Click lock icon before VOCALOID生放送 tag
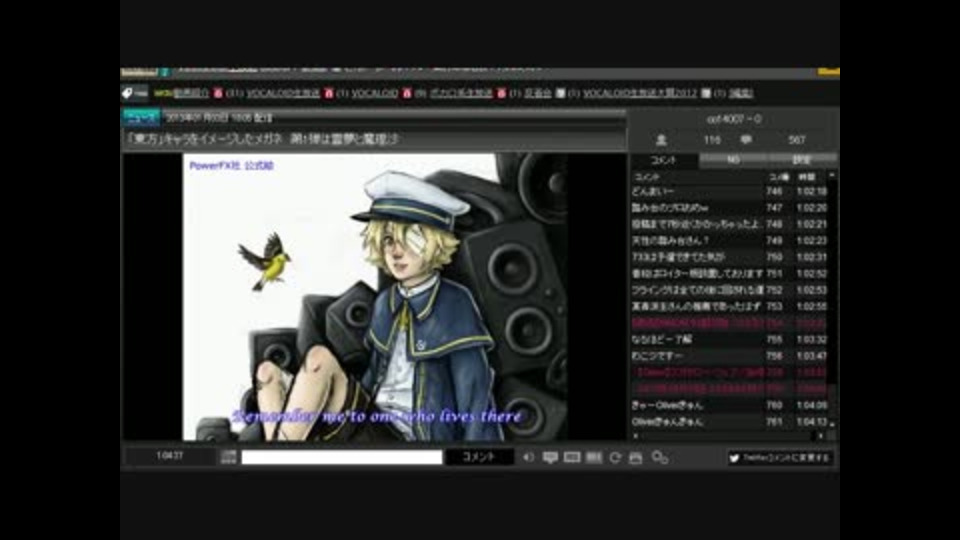 218,94
